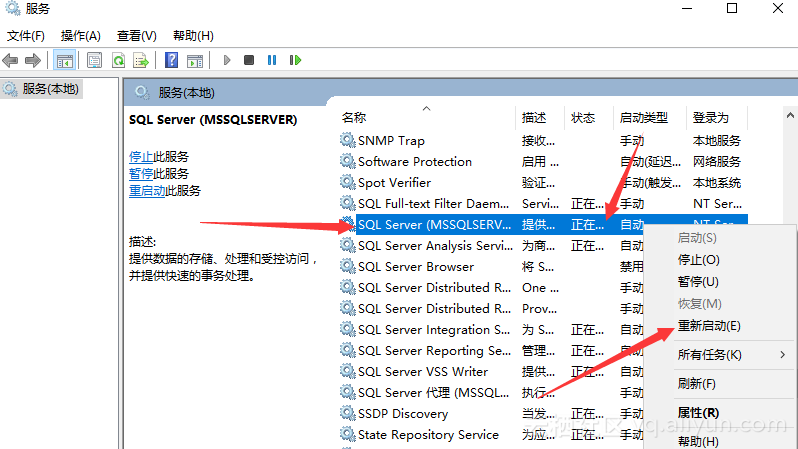Pause service using toolbar pause icon

coord(272,60)
